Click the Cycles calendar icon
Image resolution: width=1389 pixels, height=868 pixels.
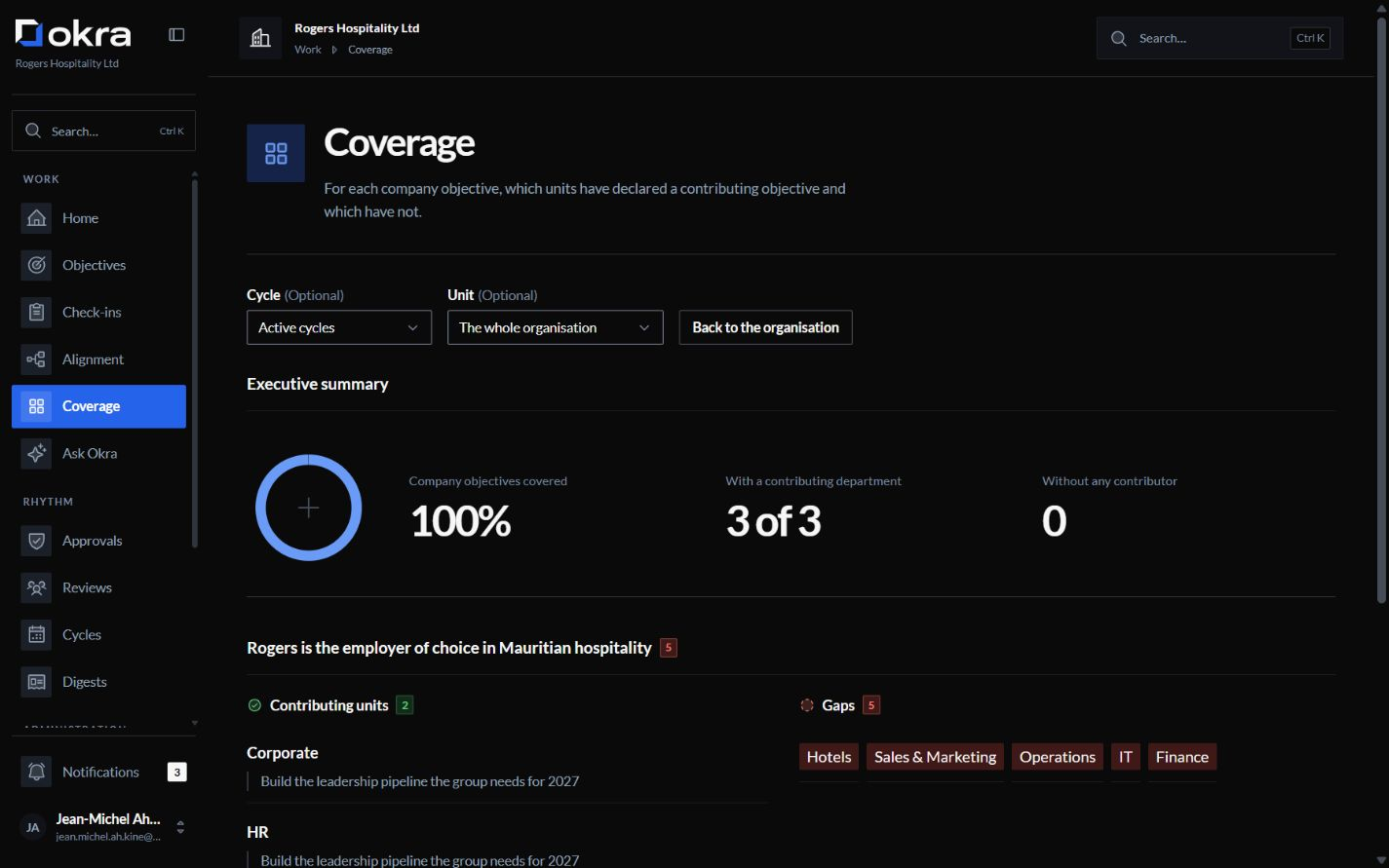[36, 634]
